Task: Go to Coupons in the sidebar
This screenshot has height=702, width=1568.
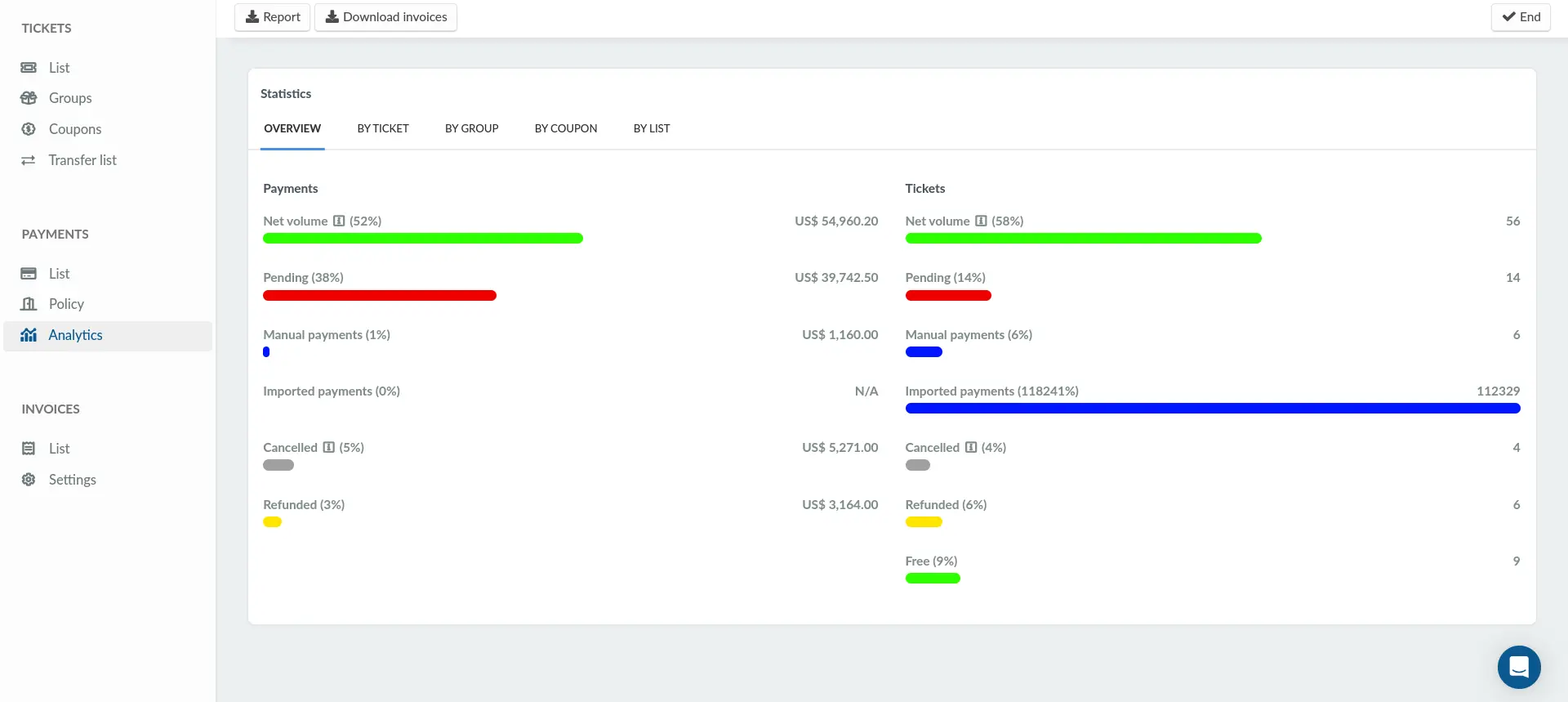Action: [75, 129]
